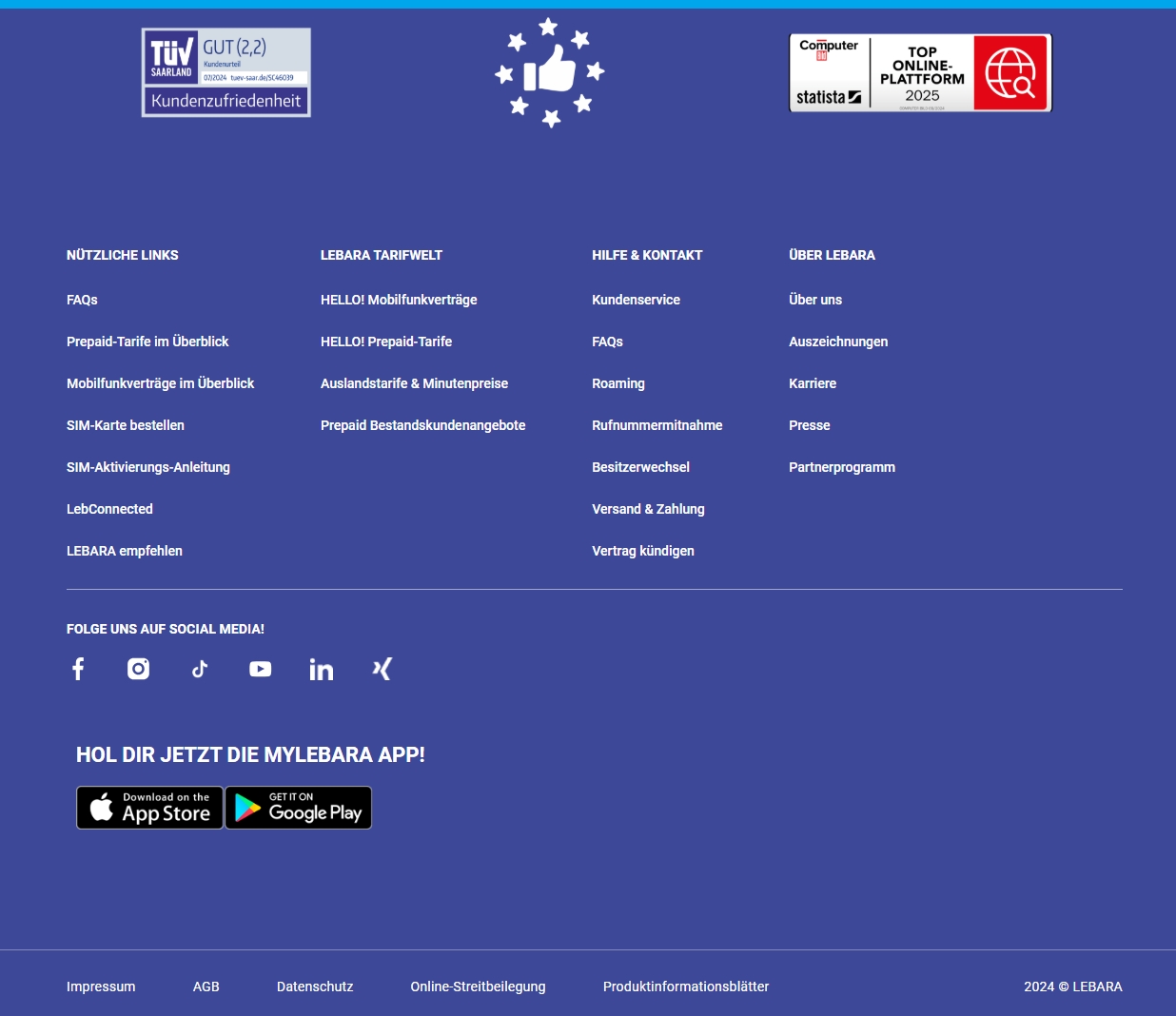Open the LebConnected link
The image size is (1176, 1016).
(x=109, y=509)
